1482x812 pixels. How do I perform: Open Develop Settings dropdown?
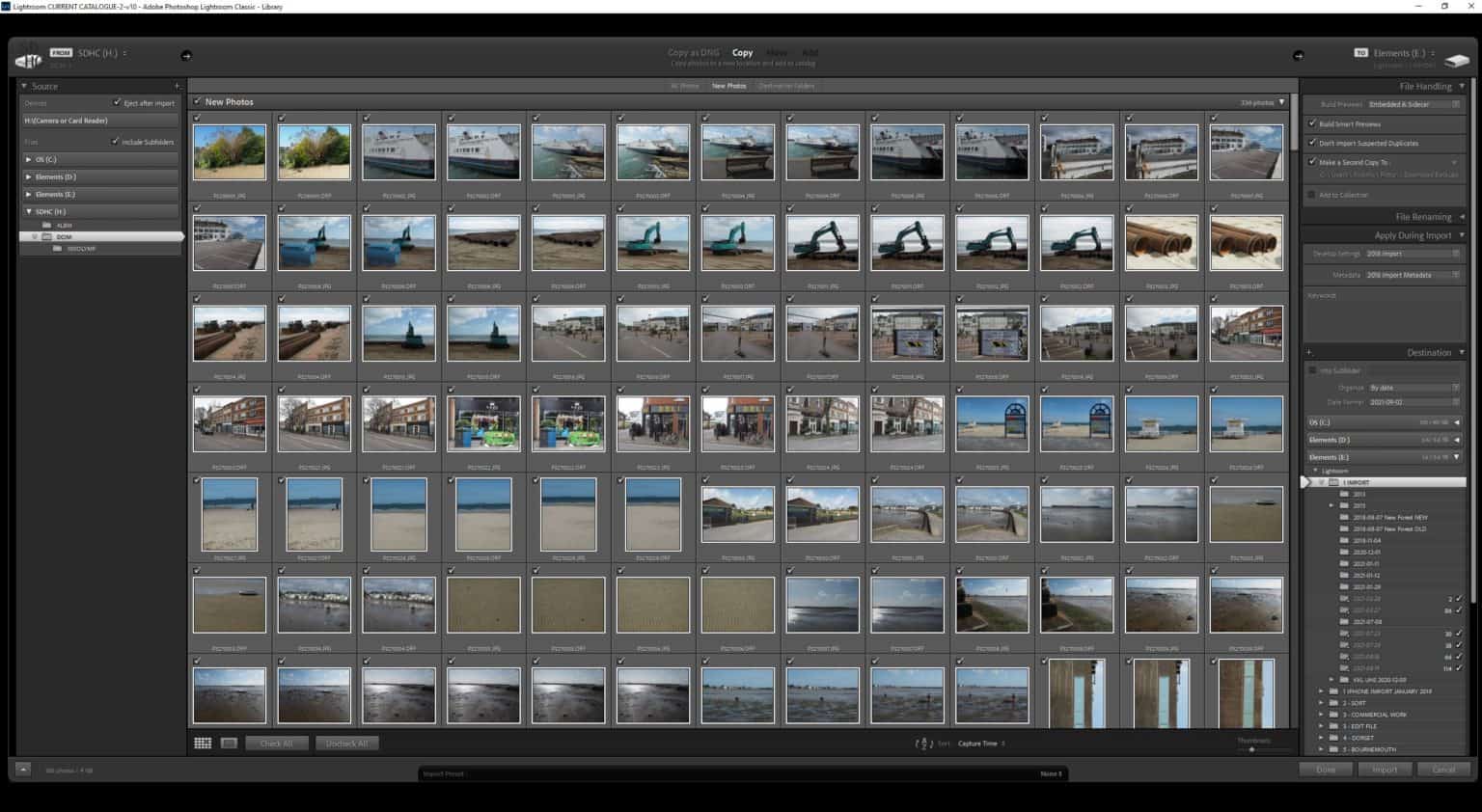1413,254
